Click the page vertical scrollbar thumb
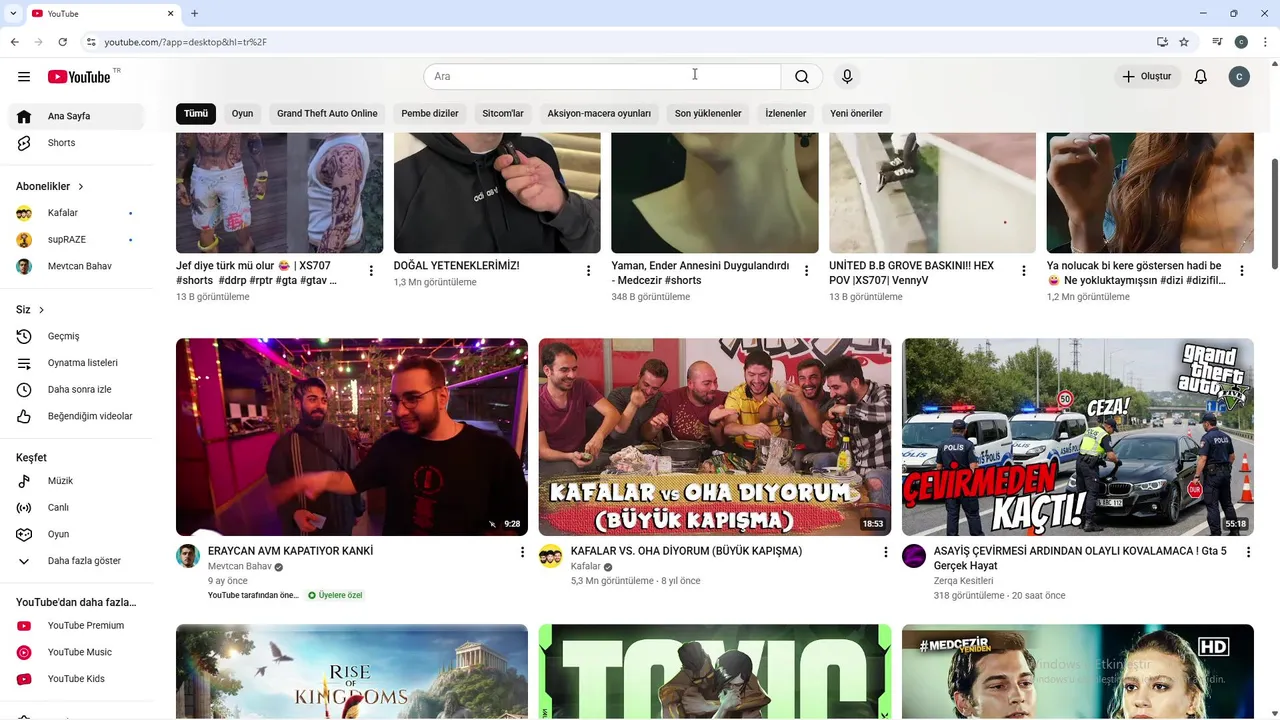 pos(1275,213)
